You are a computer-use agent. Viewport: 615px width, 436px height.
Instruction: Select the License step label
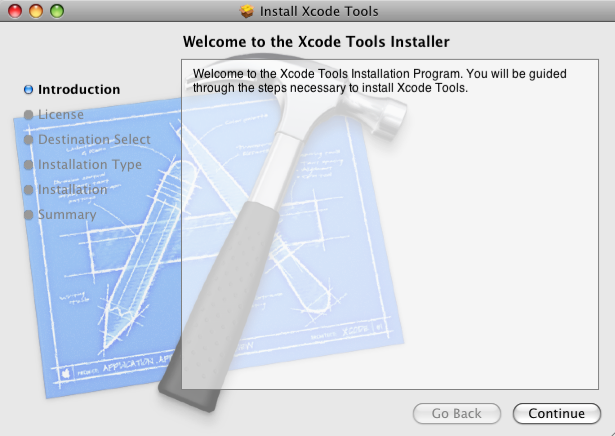(61, 115)
